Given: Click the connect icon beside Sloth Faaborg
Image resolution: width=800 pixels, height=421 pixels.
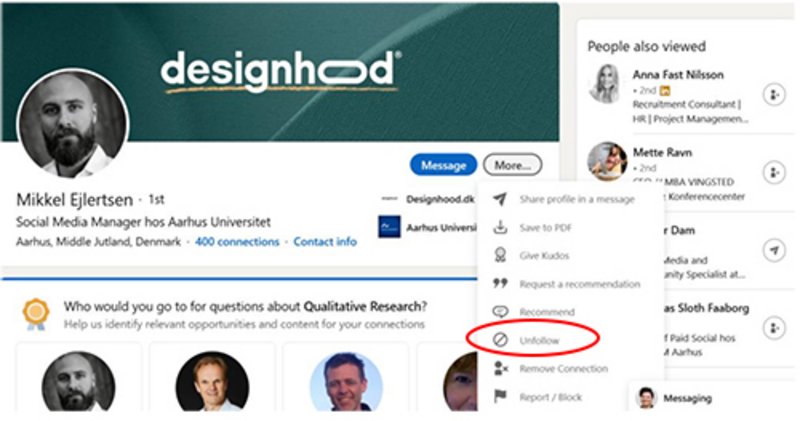Looking at the screenshot, I should [774, 328].
